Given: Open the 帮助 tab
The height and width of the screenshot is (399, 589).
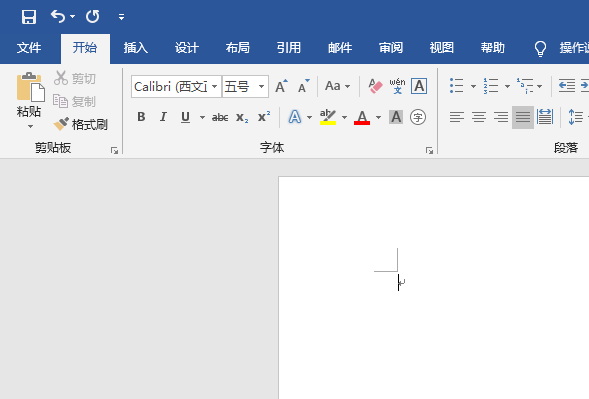Looking at the screenshot, I should click(x=493, y=48).
